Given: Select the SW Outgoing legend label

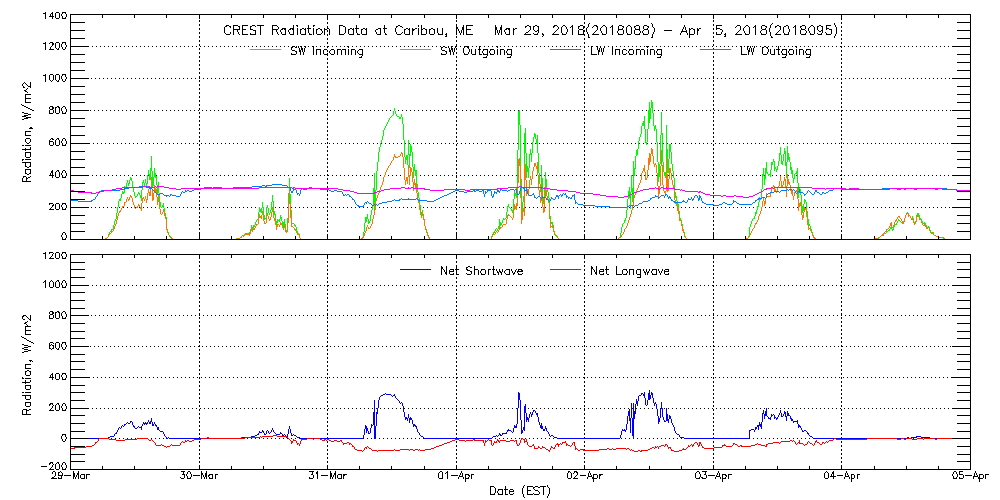Looking at the screenshot, I should point(476,51).
